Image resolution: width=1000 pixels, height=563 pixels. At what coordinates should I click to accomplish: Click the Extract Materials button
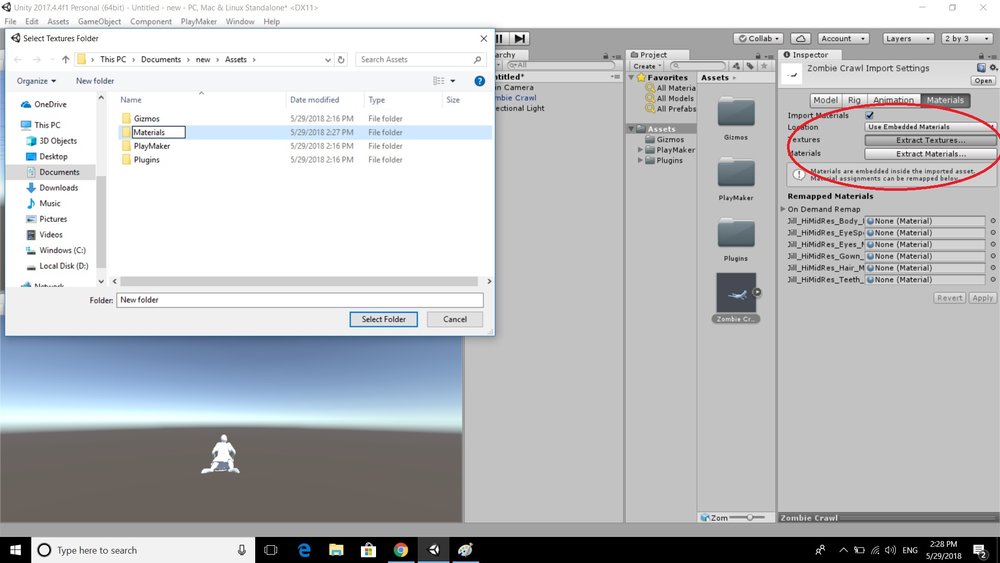point(930,154)
